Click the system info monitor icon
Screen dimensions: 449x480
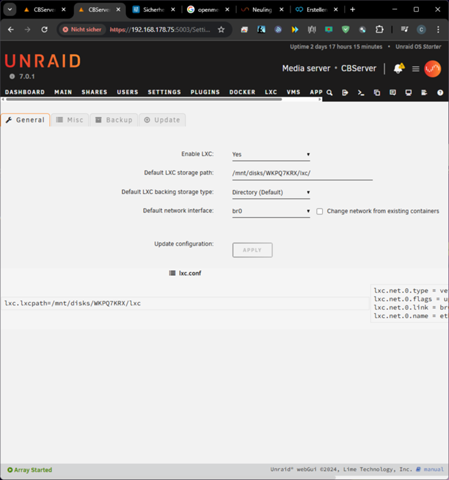(x=408, y=93)
